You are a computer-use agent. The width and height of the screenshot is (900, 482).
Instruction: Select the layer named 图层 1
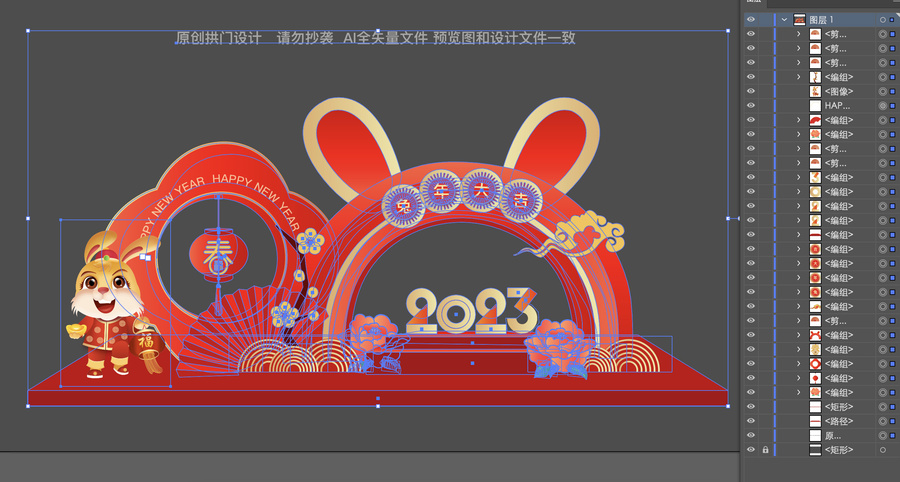821,20
